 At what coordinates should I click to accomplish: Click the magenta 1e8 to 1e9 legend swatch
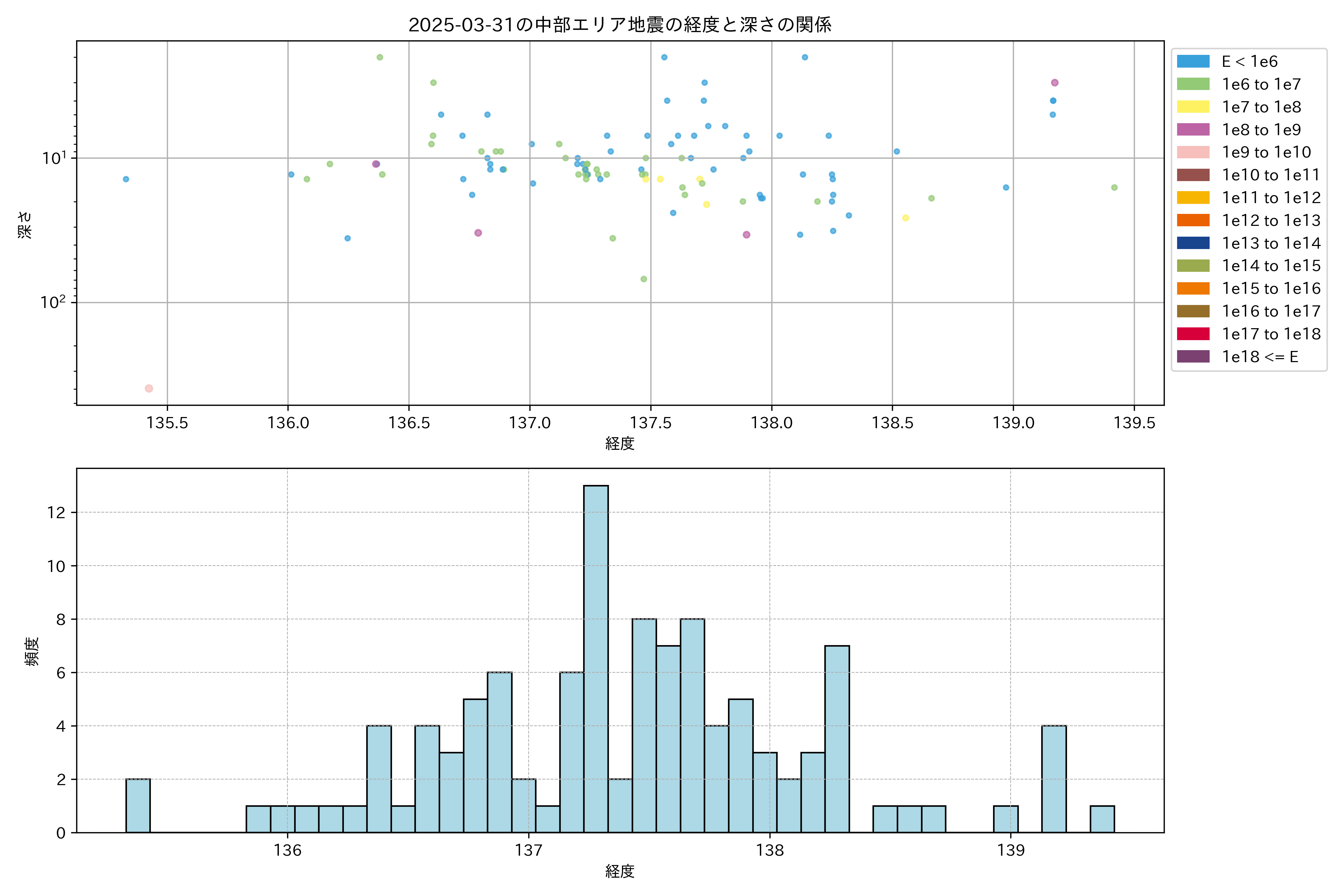point(1193,130)
